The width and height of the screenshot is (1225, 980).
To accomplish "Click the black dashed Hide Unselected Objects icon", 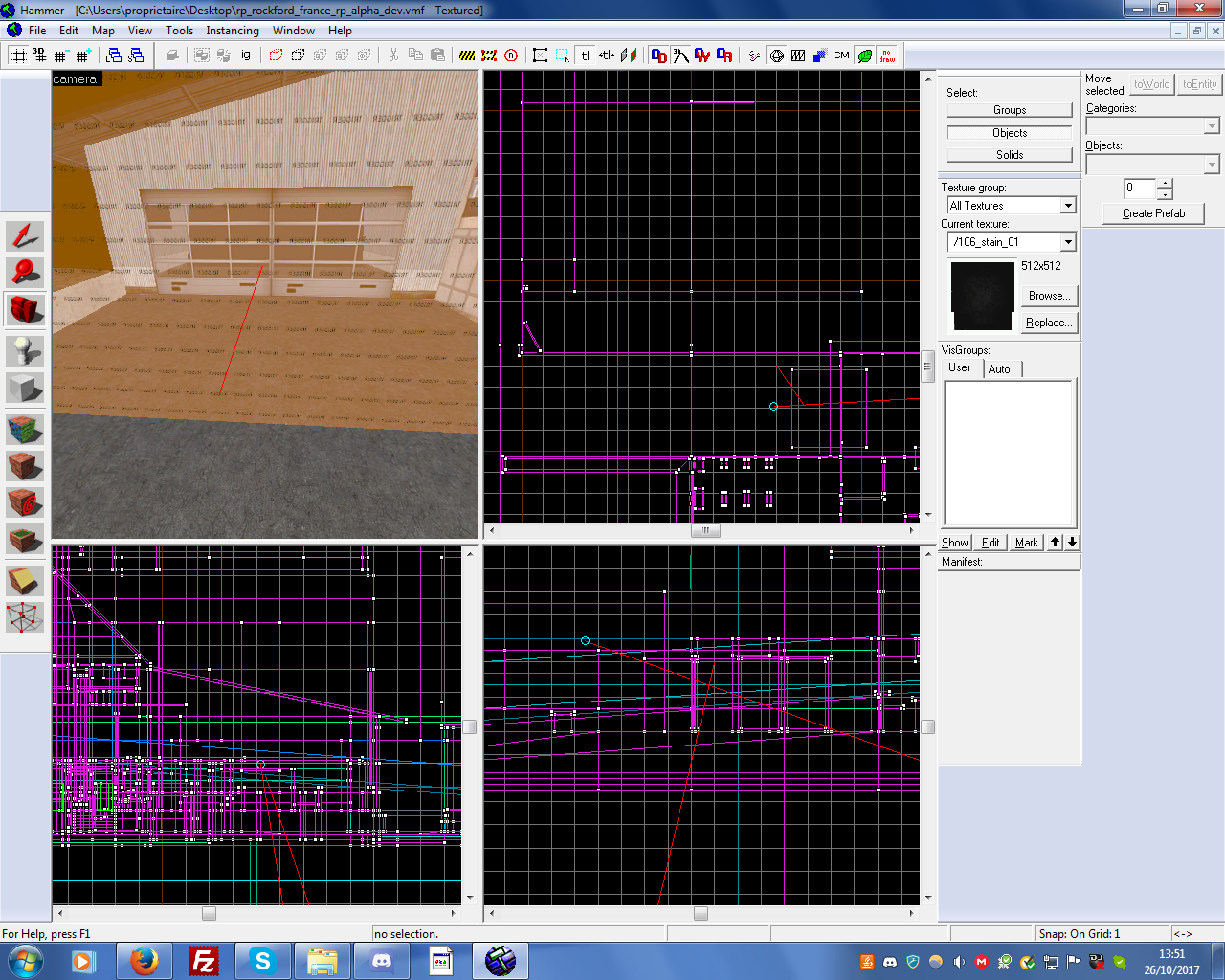I will [298, 56].
